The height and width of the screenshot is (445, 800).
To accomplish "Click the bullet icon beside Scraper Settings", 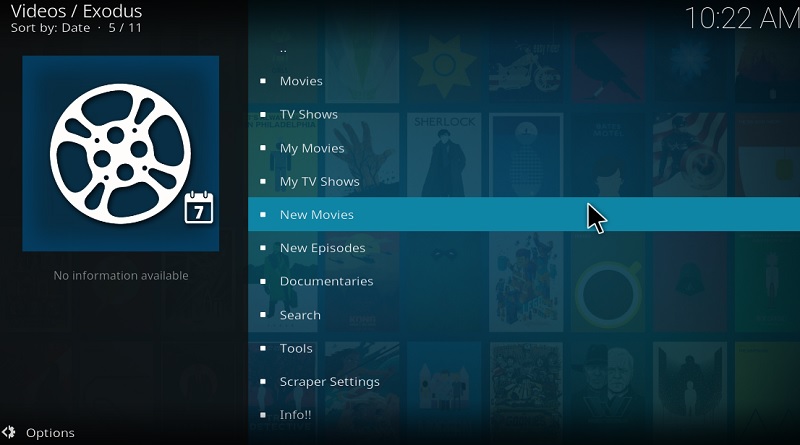I will [x=263, y=382].
